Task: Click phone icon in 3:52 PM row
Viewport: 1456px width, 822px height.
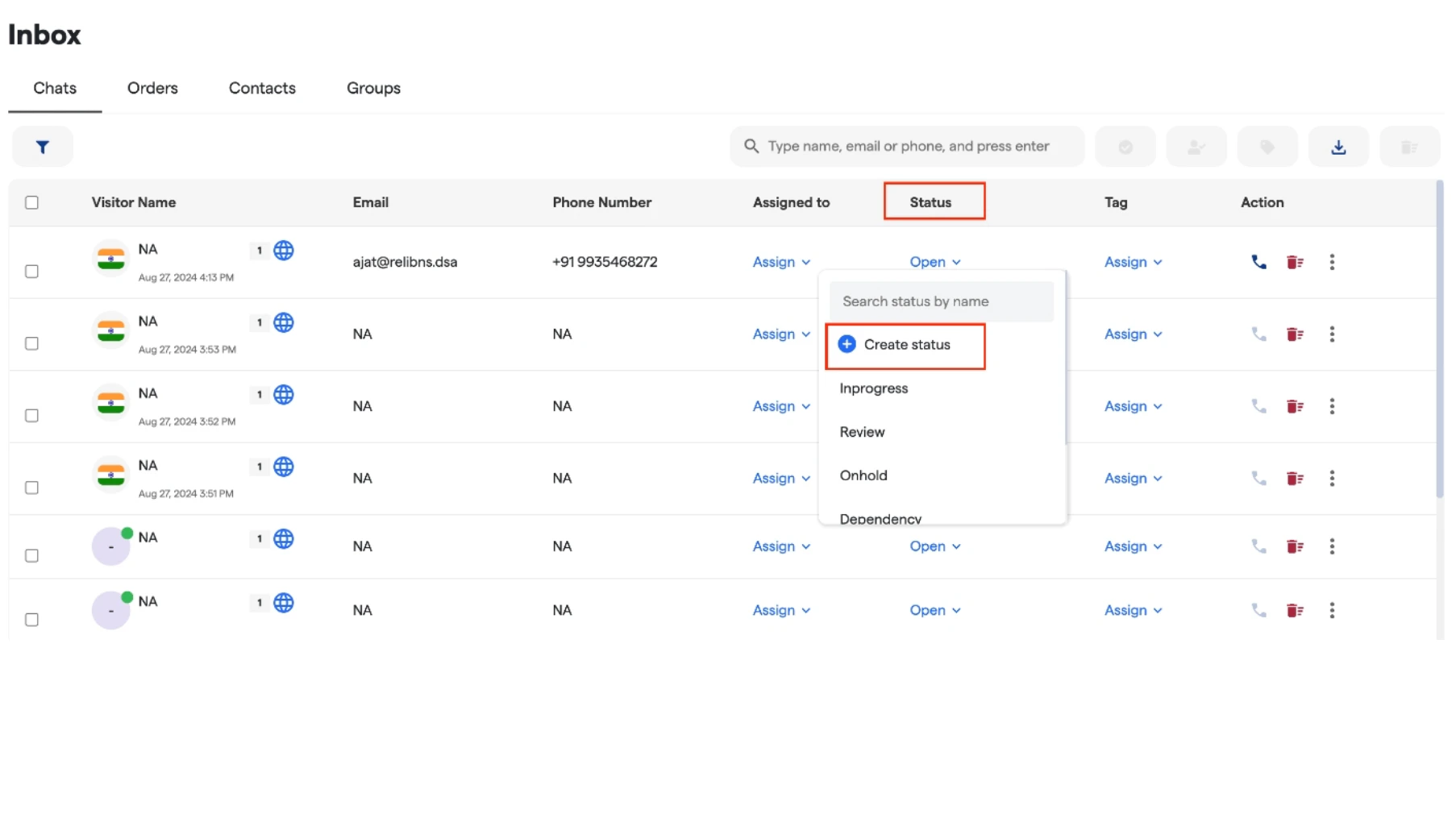Action: (x=1258, y=406)
